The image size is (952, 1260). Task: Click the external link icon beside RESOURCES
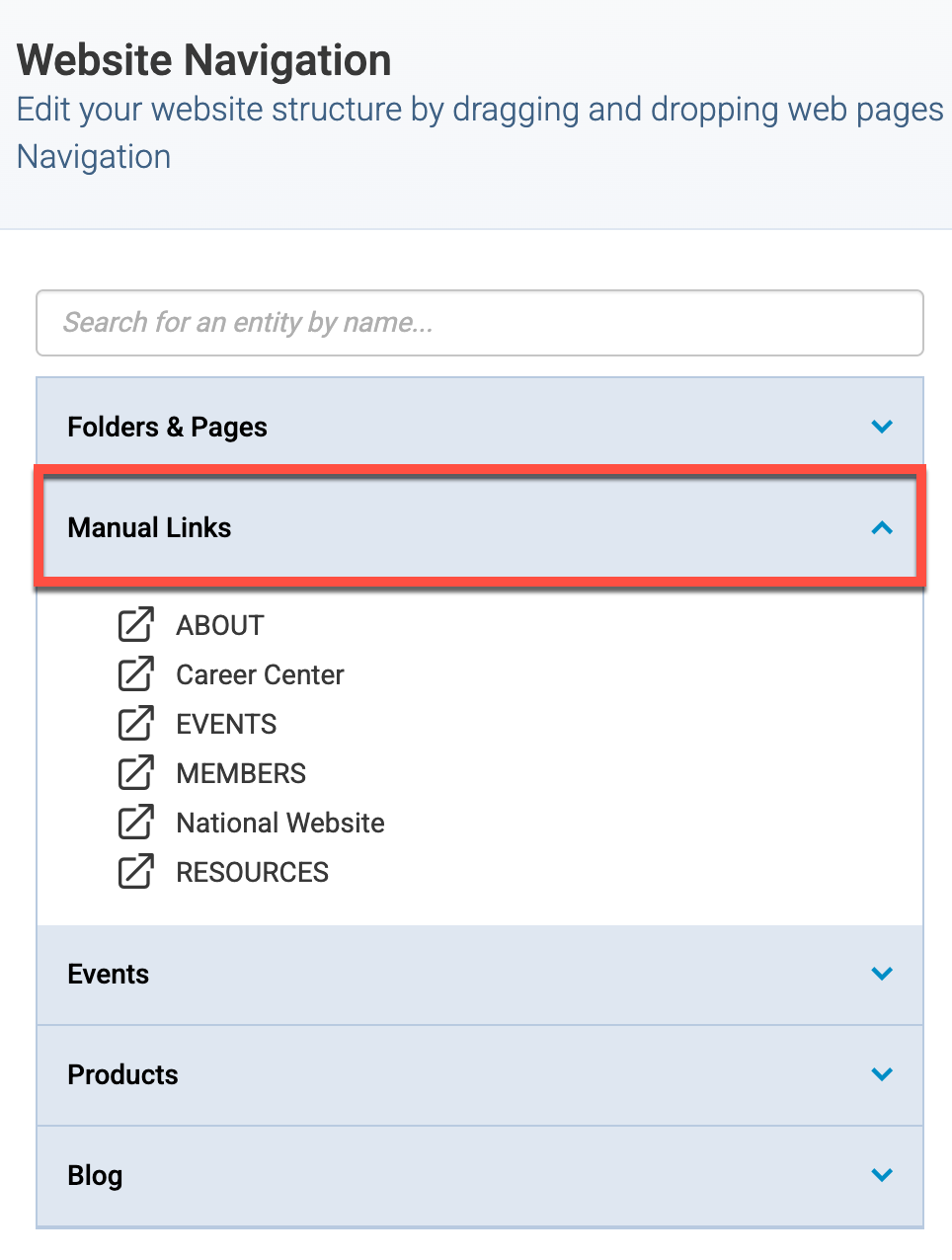136,872
